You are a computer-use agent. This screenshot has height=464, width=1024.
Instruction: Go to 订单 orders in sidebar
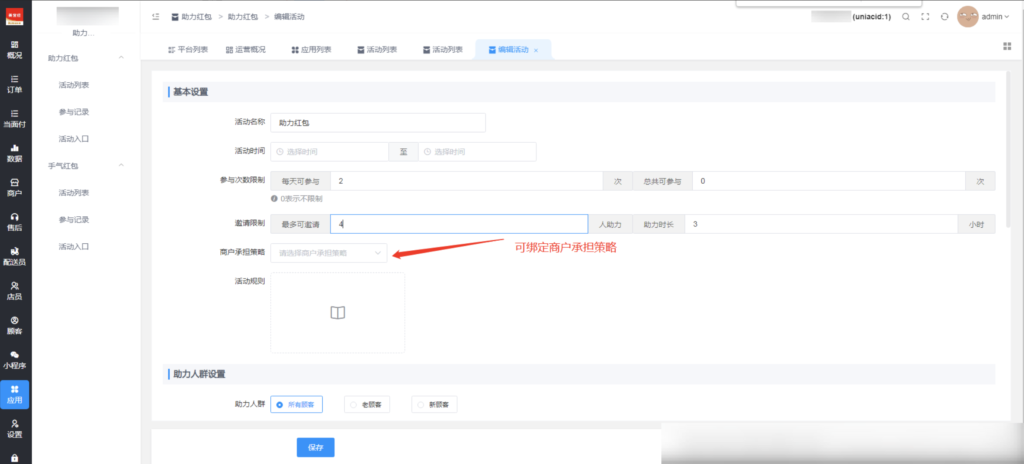click(x=15, y=84)
